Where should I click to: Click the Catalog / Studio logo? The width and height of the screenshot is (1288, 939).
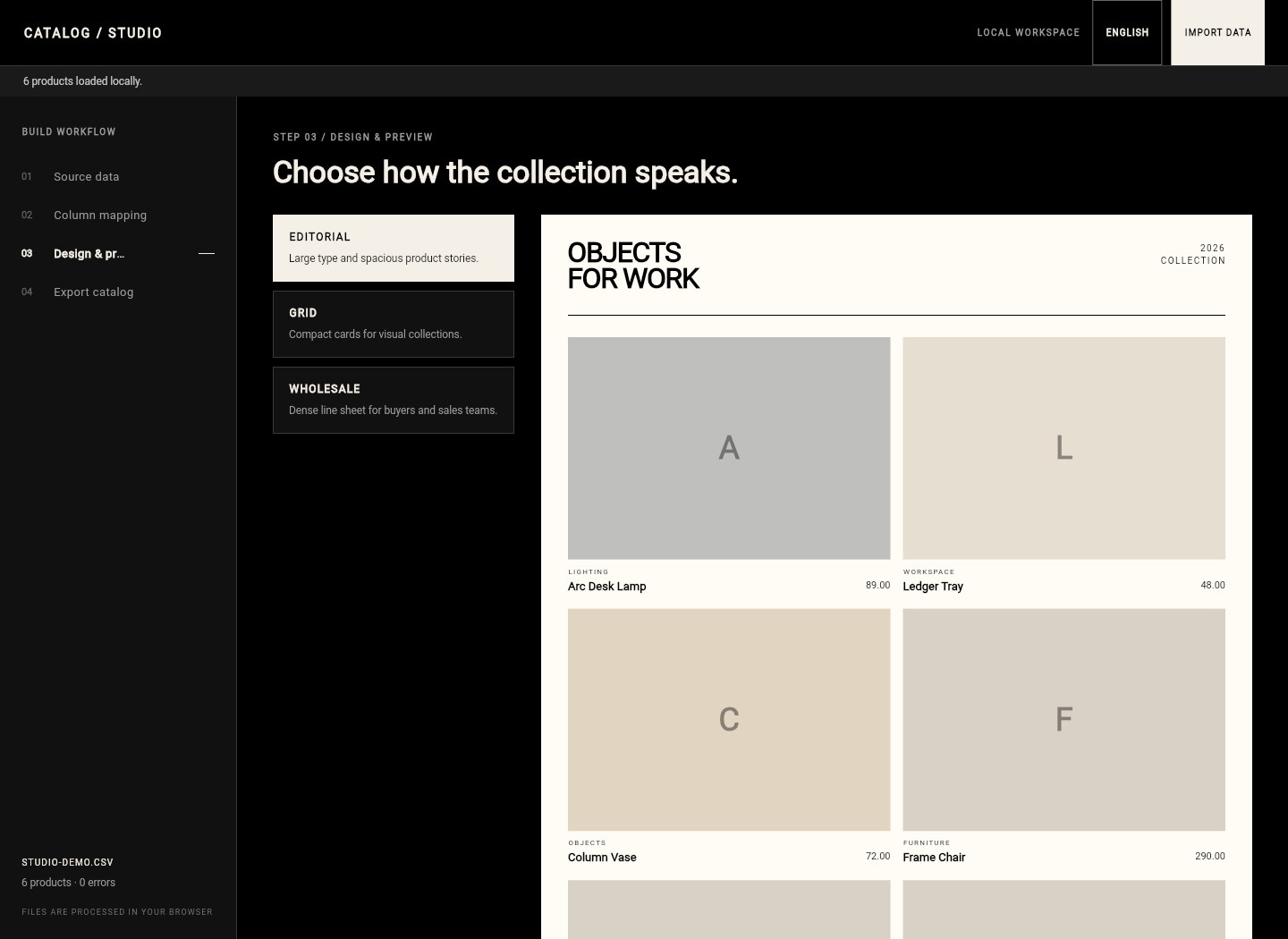[x=93, y=33]
